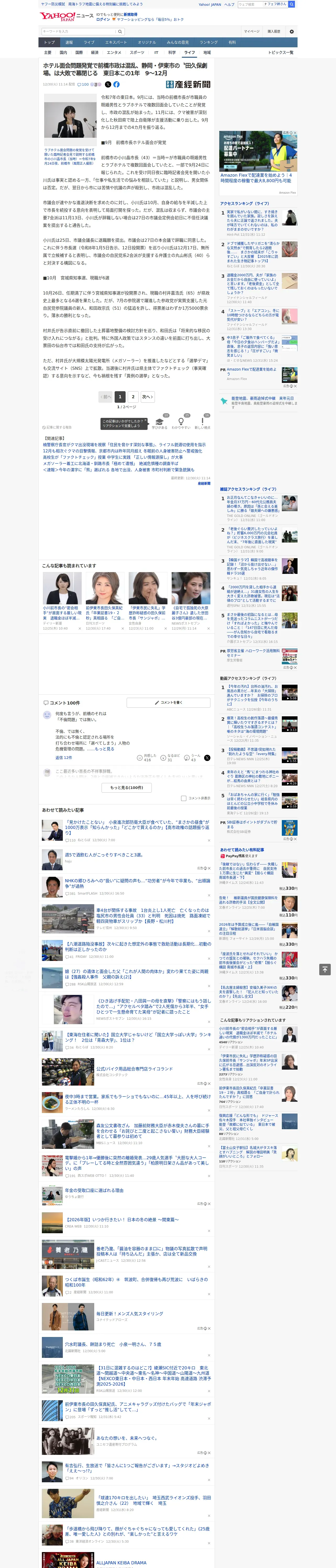Open スポーツ category tab

pos(137,52)
